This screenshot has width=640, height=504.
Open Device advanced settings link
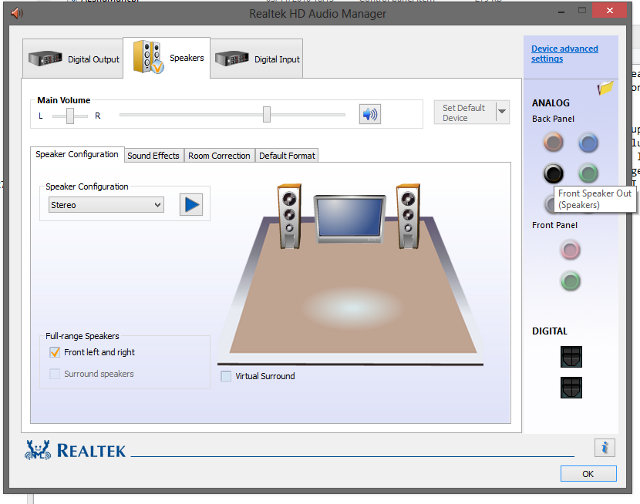[x=564, y=53]
